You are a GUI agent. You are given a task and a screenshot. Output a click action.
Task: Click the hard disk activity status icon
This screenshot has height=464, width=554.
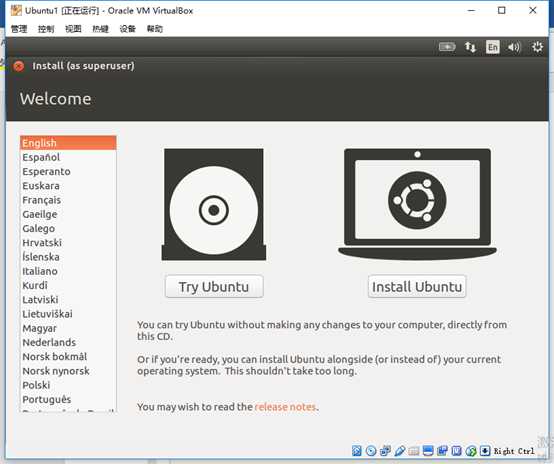coord(357,451)
